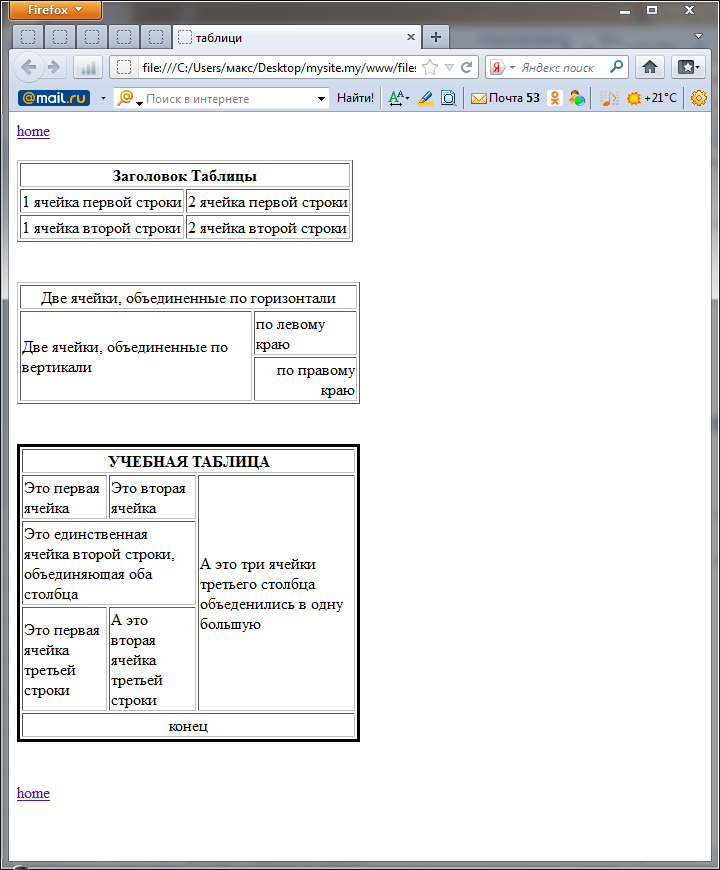Open the orange Firefox application menu
Image resolution: width=720 pixels, height=870 pixels.
[x=55, y=10]
